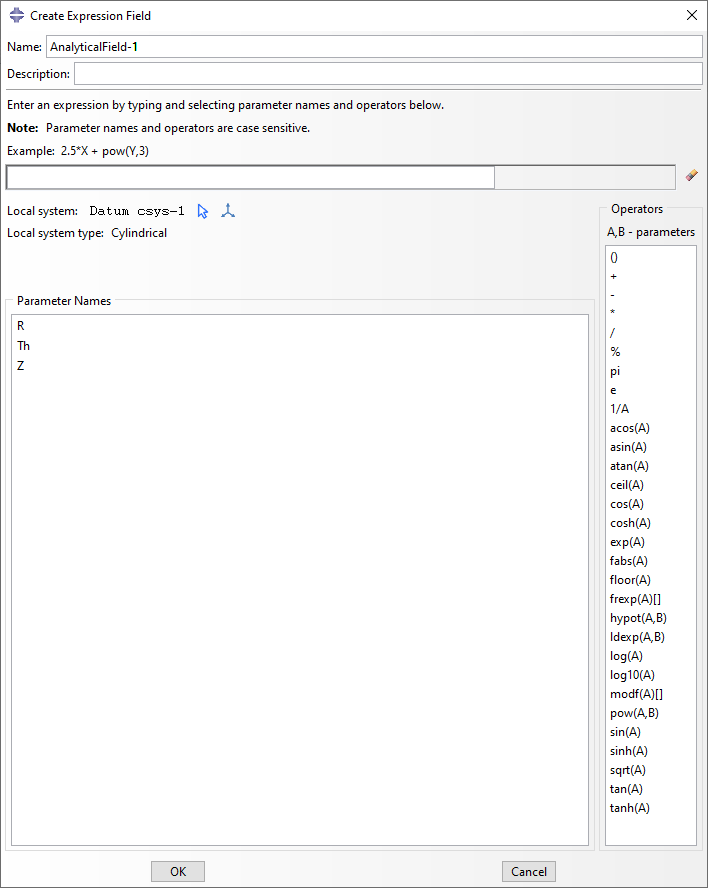Insert the modulo % operator
The height and width of the screenshot is (888, 708).
click(615, 352)
